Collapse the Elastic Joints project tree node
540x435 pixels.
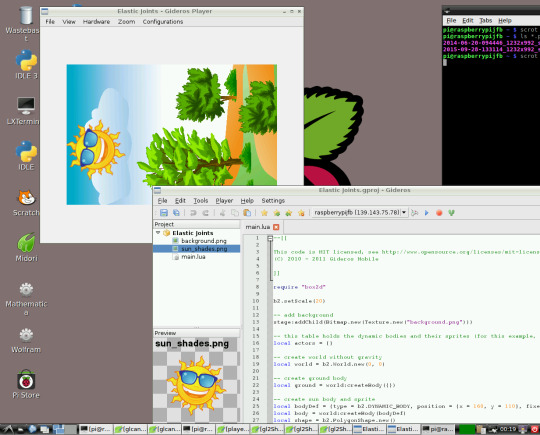tap(158, 233)
